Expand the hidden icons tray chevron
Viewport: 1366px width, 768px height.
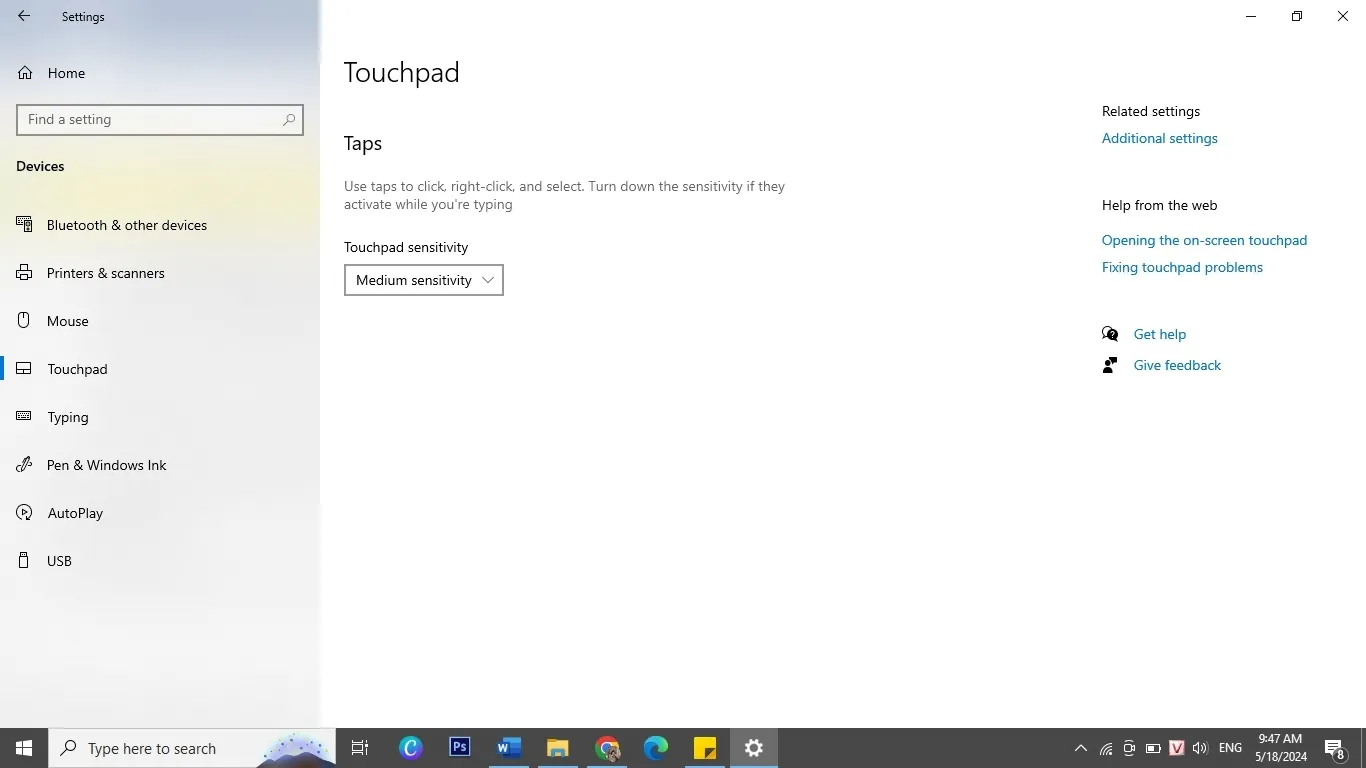[1081, 748]
